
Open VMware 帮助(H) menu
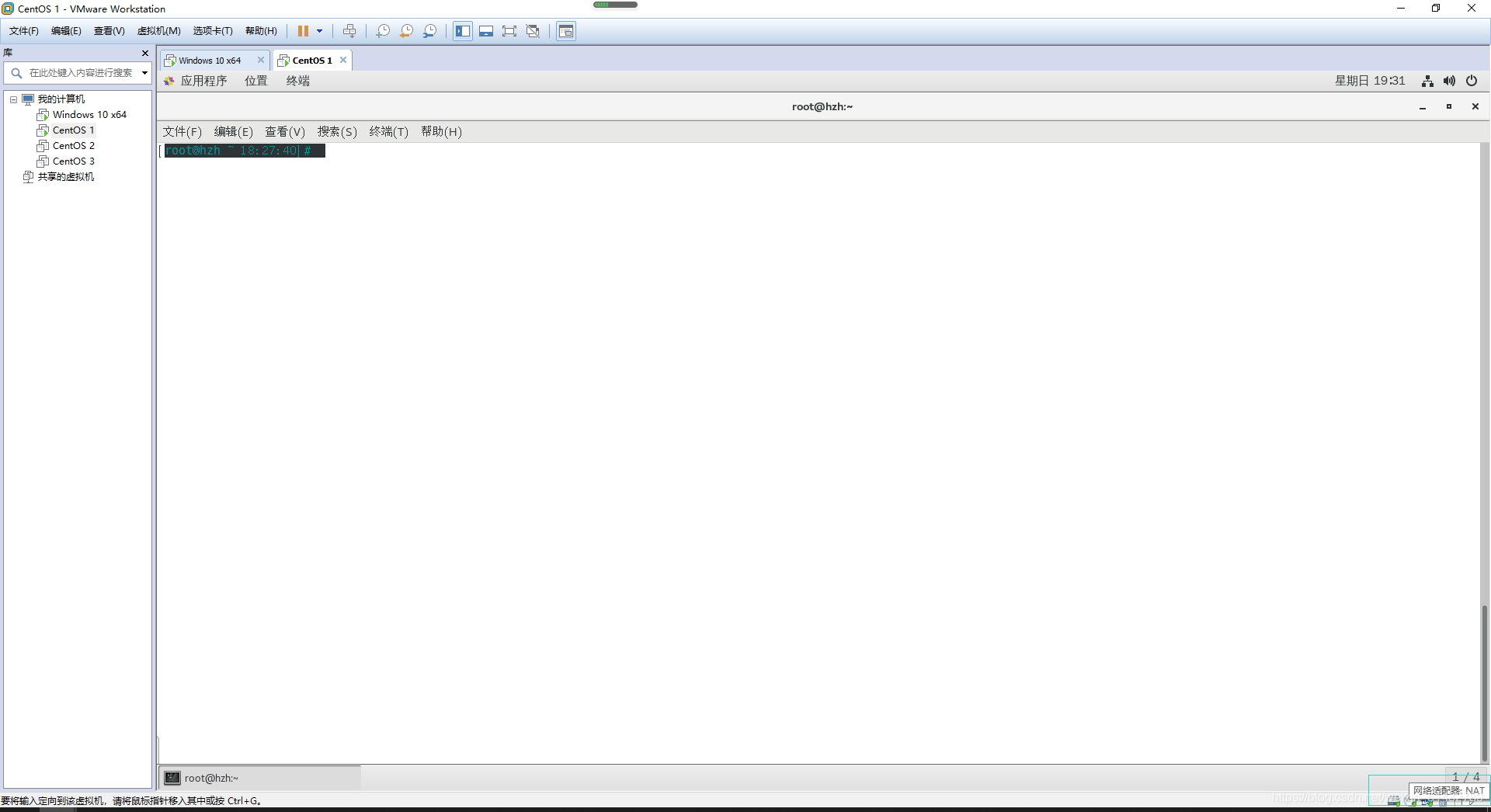[x=261, y=31]
